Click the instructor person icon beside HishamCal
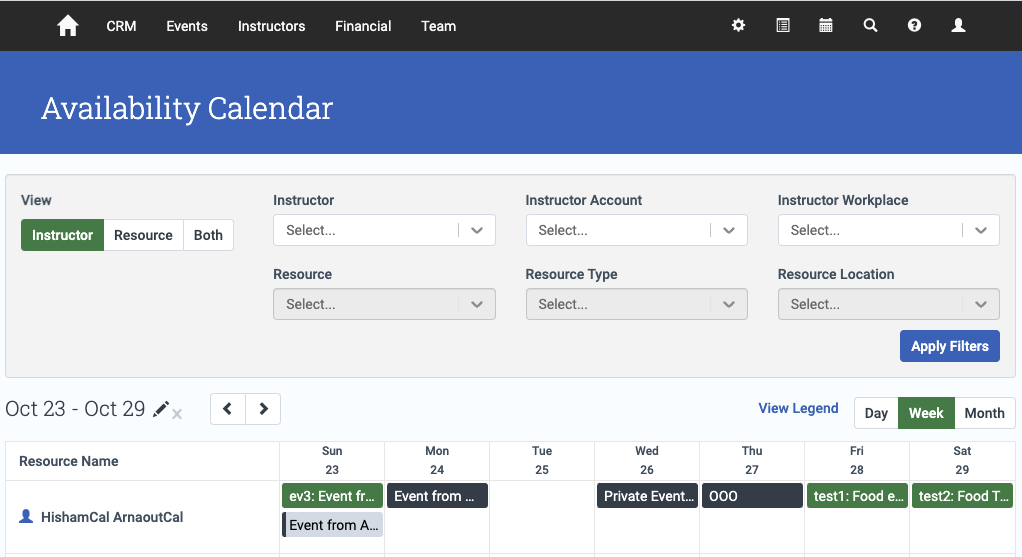This screenshot has width=1022, height=557. coord(26,517)
